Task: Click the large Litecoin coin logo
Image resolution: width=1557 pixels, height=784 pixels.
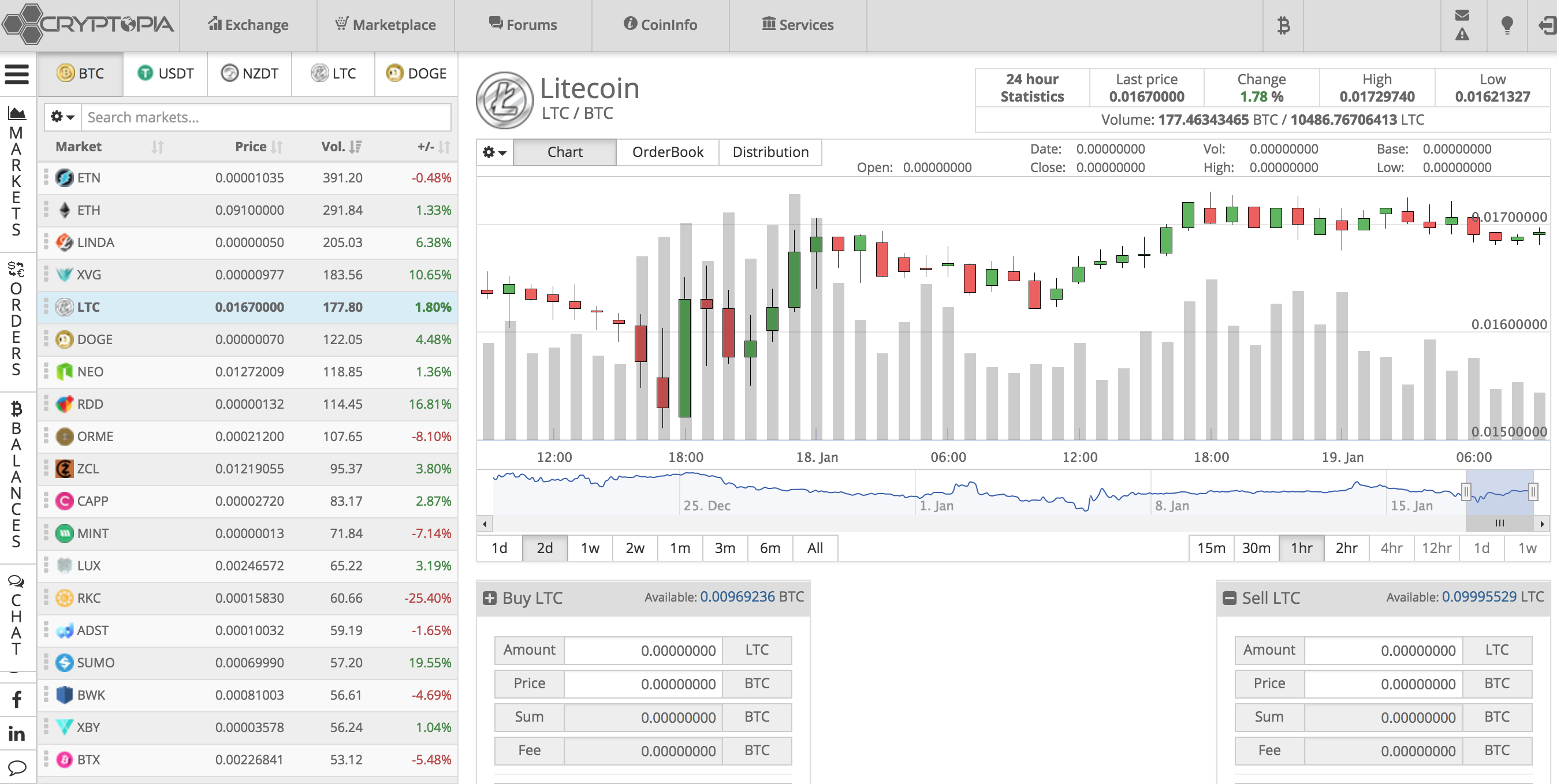Action: point(504,100)
